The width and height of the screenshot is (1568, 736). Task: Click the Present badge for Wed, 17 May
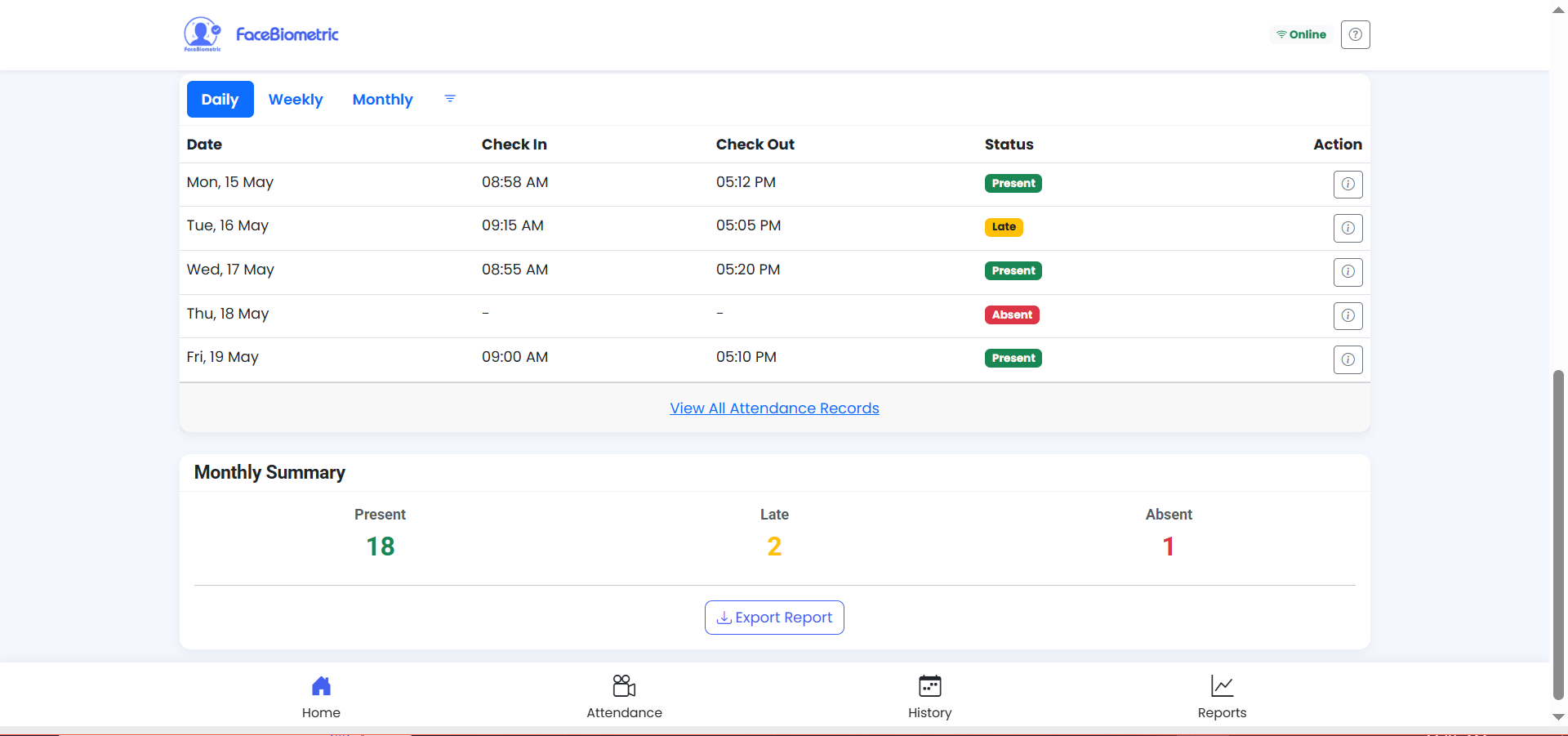(x=1013, y=270)
